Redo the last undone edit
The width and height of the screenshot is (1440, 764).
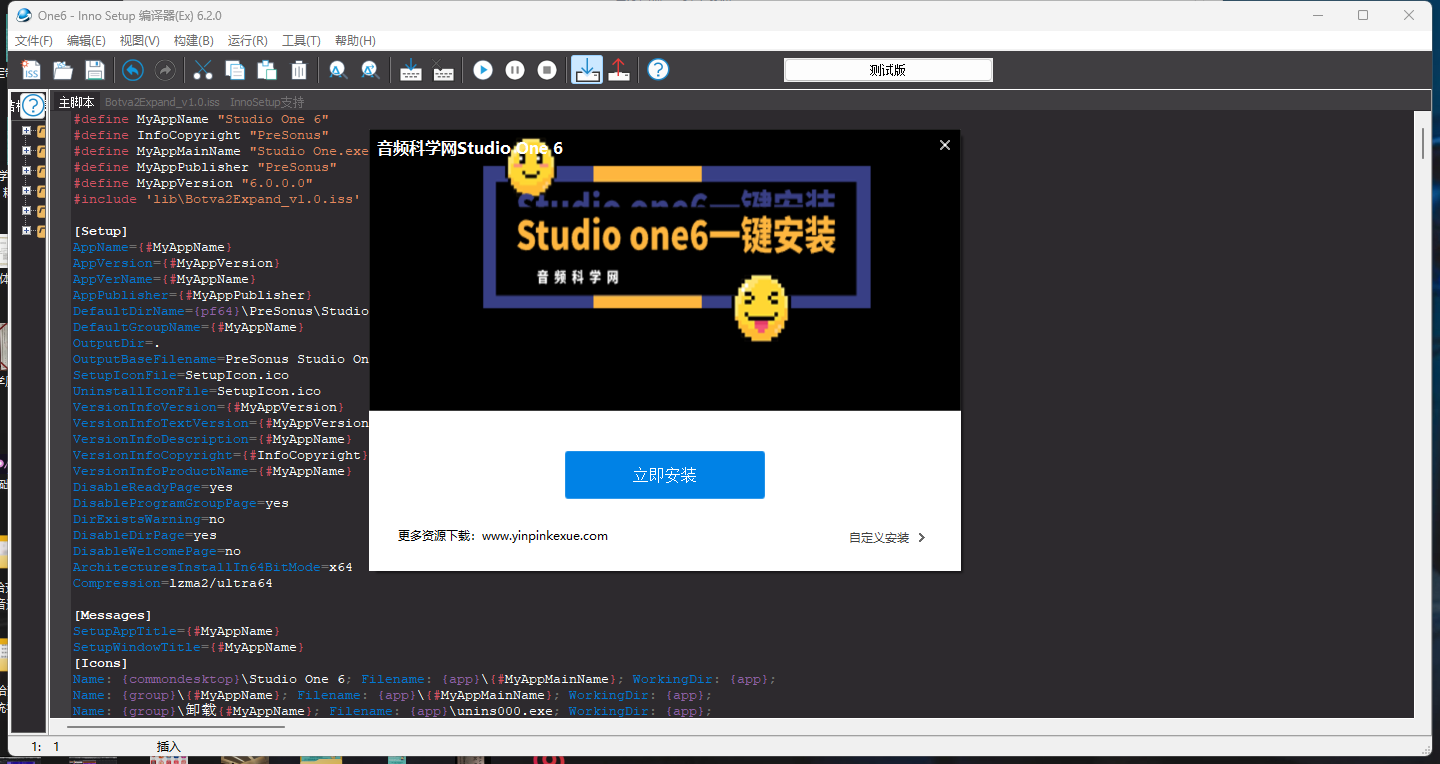tap(165, 70)
